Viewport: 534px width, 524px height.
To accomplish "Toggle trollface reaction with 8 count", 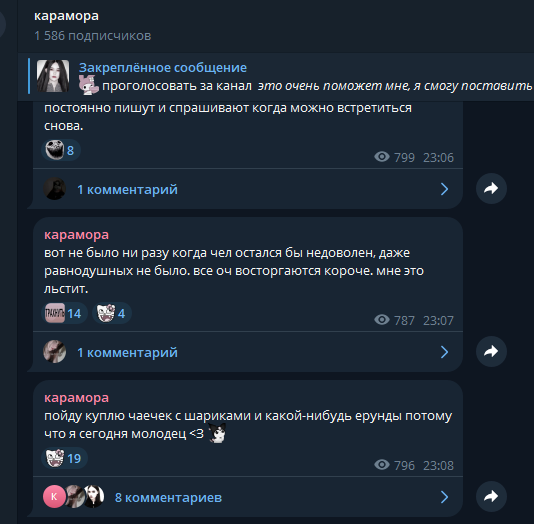I will click(61, 150).
